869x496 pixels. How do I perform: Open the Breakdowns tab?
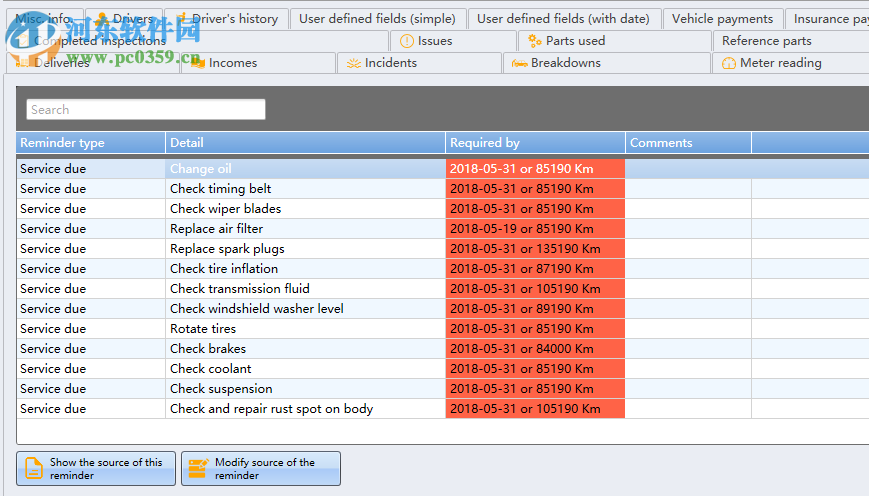(x=606, y=63)
